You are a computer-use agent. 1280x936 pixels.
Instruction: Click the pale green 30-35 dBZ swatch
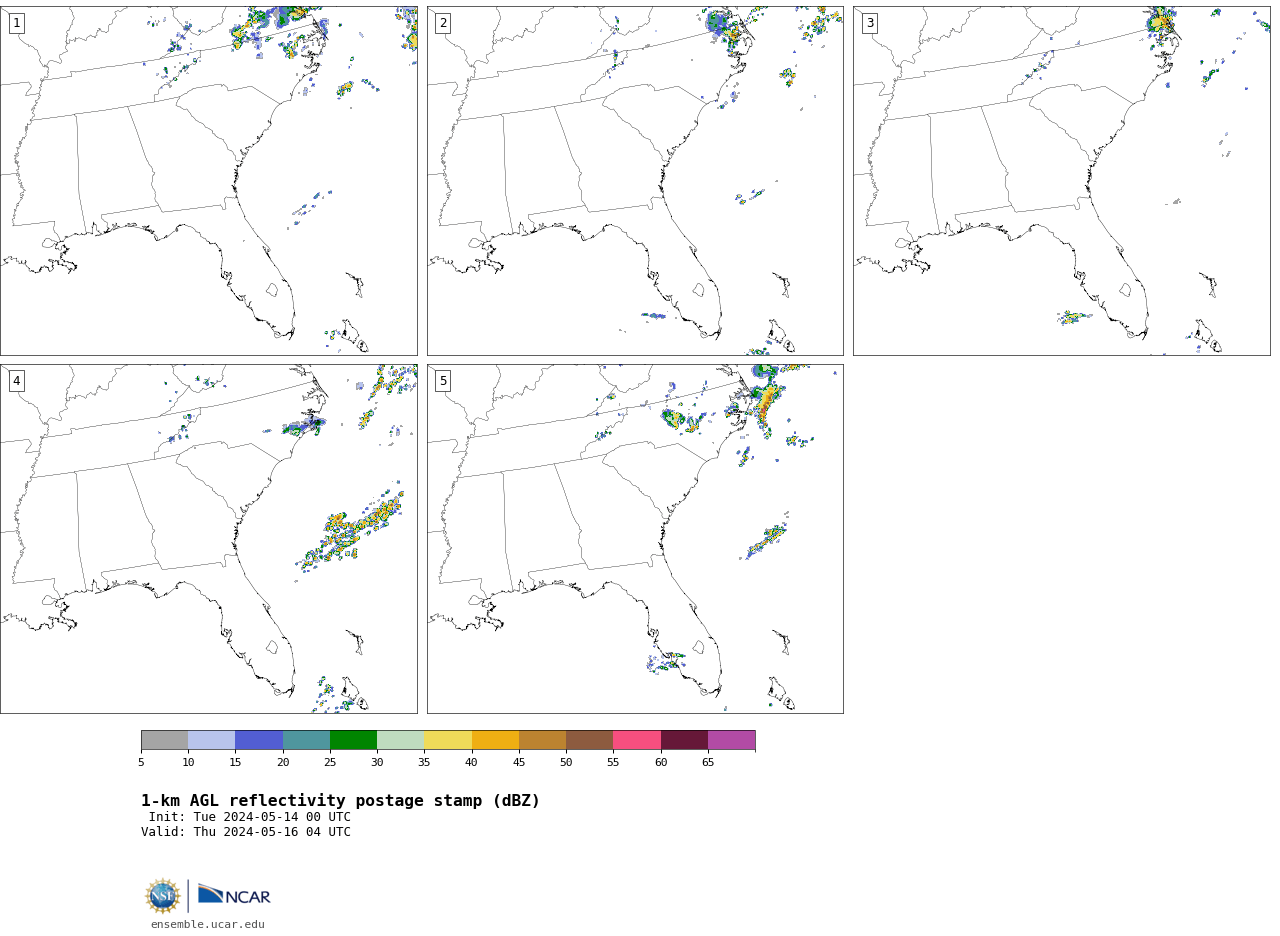(x=400, y=740)
